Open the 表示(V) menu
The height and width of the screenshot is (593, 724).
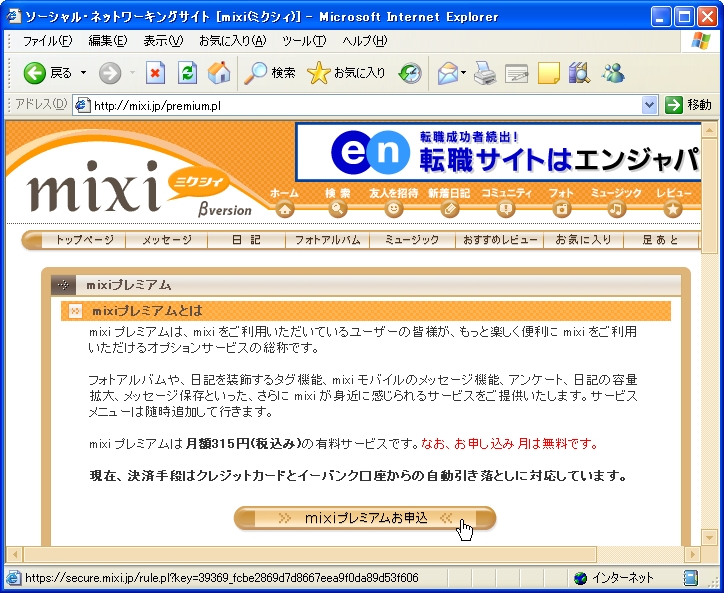(x=163, y=41)
